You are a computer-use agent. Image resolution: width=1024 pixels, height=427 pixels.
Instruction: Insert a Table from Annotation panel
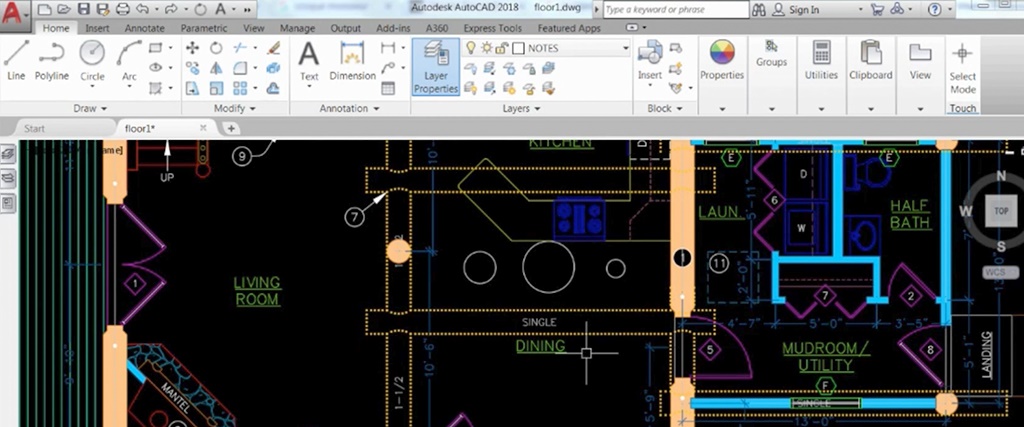tap(388, 88)
